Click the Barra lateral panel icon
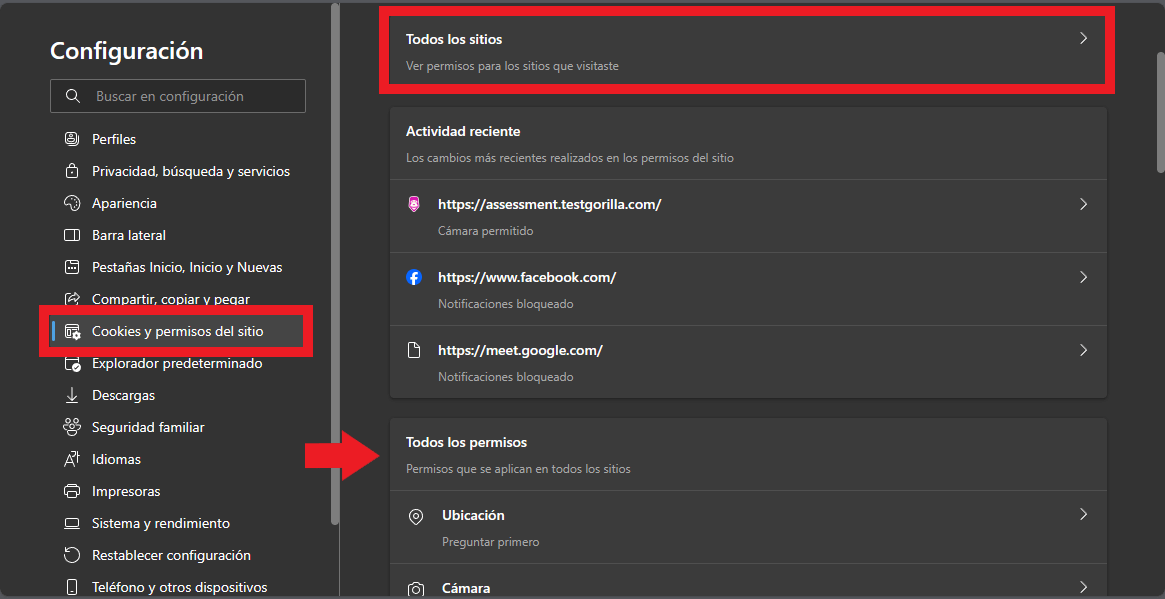 point(72,235)
